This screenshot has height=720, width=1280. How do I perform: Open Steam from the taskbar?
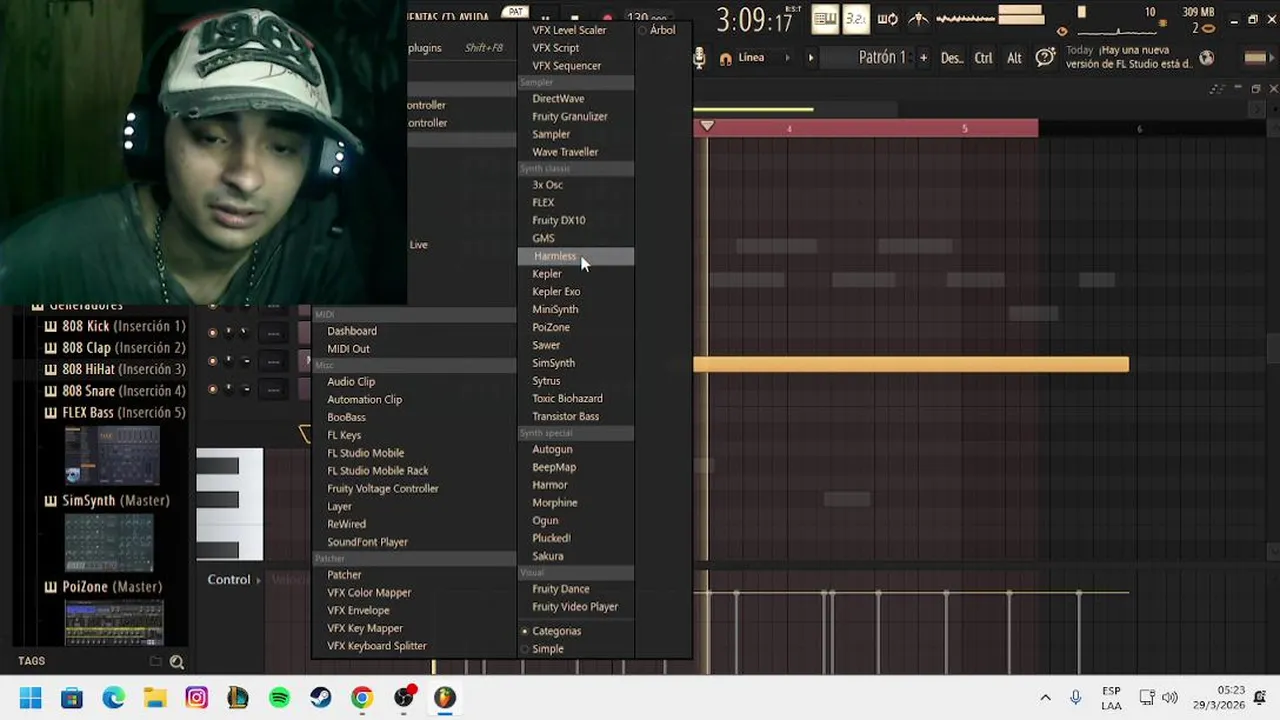[321, 698]
